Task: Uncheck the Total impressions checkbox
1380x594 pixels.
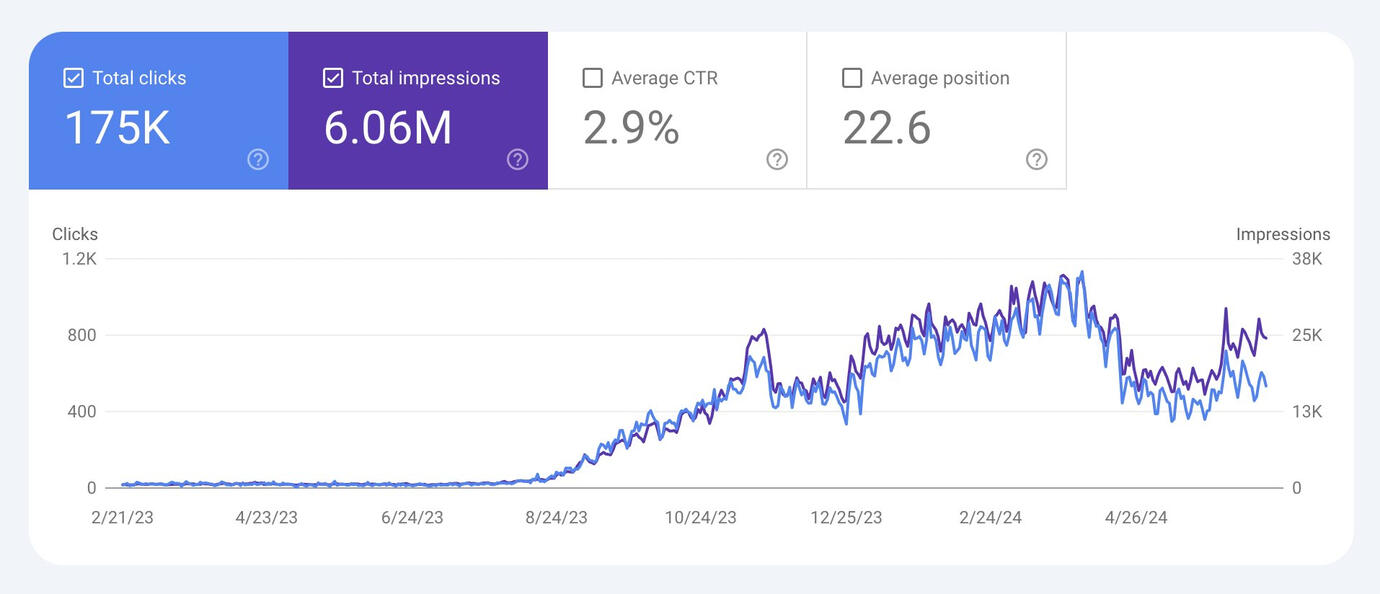Action: coord(333,78)
